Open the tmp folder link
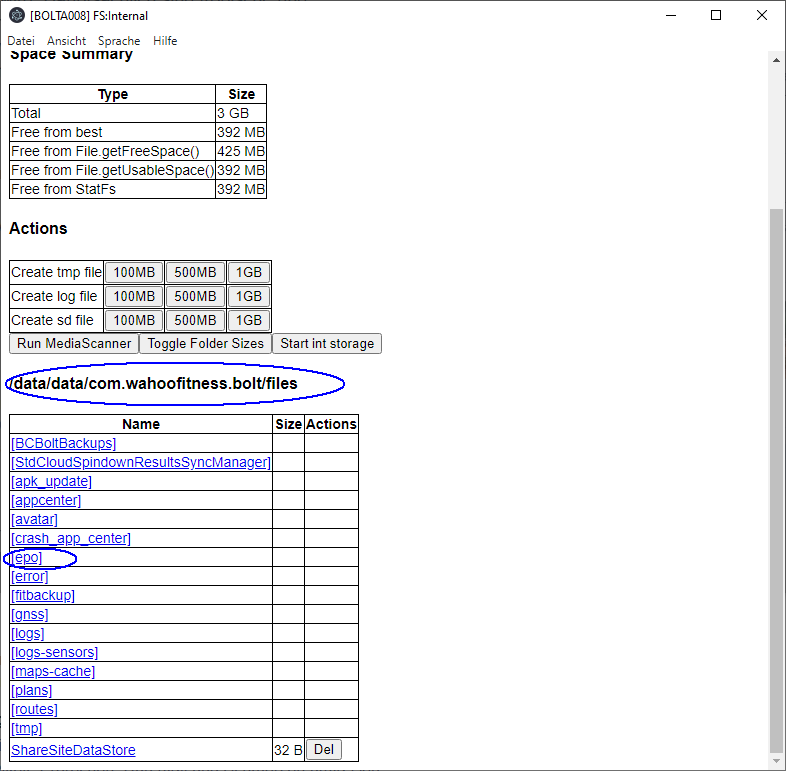Viewport: 786px width, 771px height. point(27,728)
